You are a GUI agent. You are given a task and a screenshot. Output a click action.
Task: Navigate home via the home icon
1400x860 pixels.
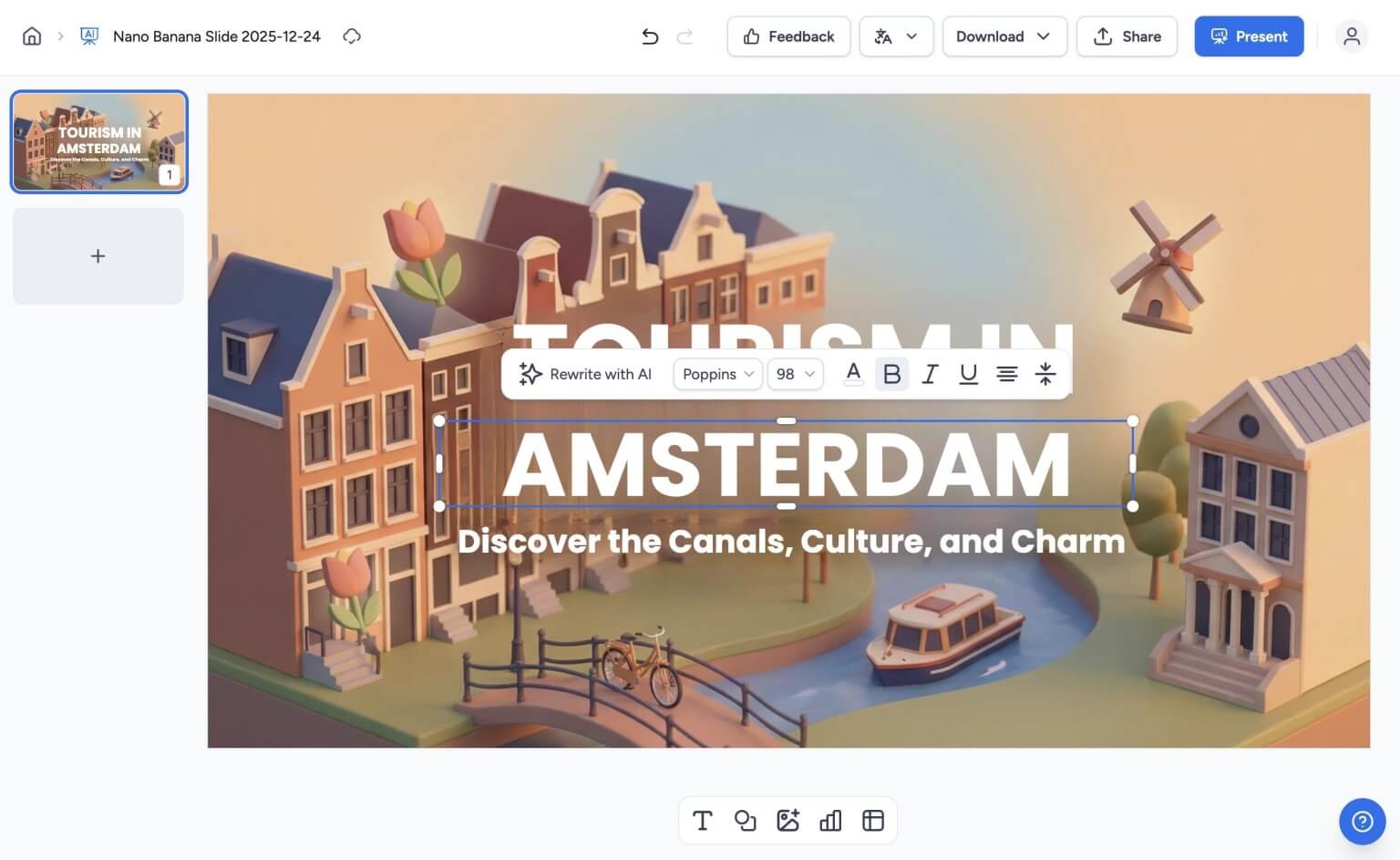[31, 36]
